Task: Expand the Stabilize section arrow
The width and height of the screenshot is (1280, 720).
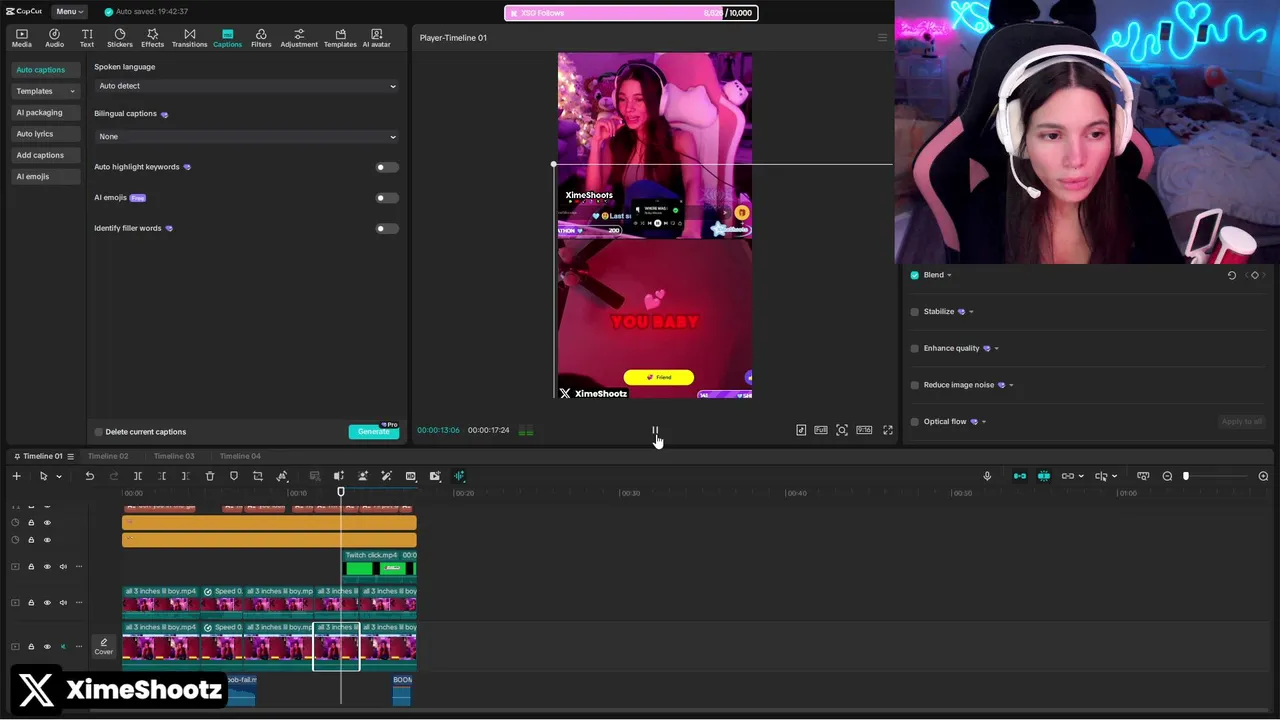Action: pos(971,312)
